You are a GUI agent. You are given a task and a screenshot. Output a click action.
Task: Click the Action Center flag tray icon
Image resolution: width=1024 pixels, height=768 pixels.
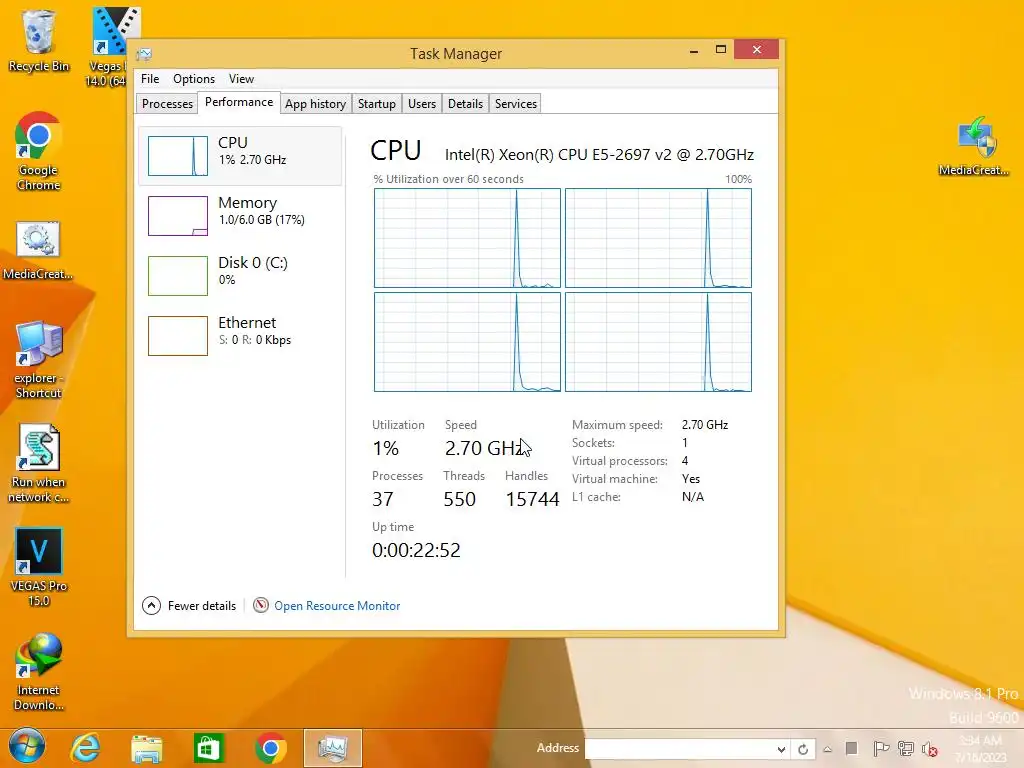[880, 748]
